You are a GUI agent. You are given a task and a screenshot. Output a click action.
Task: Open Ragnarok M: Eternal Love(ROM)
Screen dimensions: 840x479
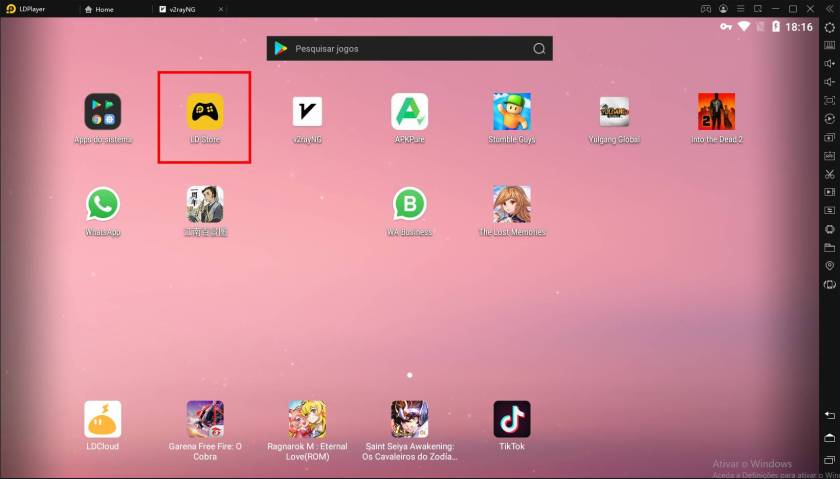308,419
